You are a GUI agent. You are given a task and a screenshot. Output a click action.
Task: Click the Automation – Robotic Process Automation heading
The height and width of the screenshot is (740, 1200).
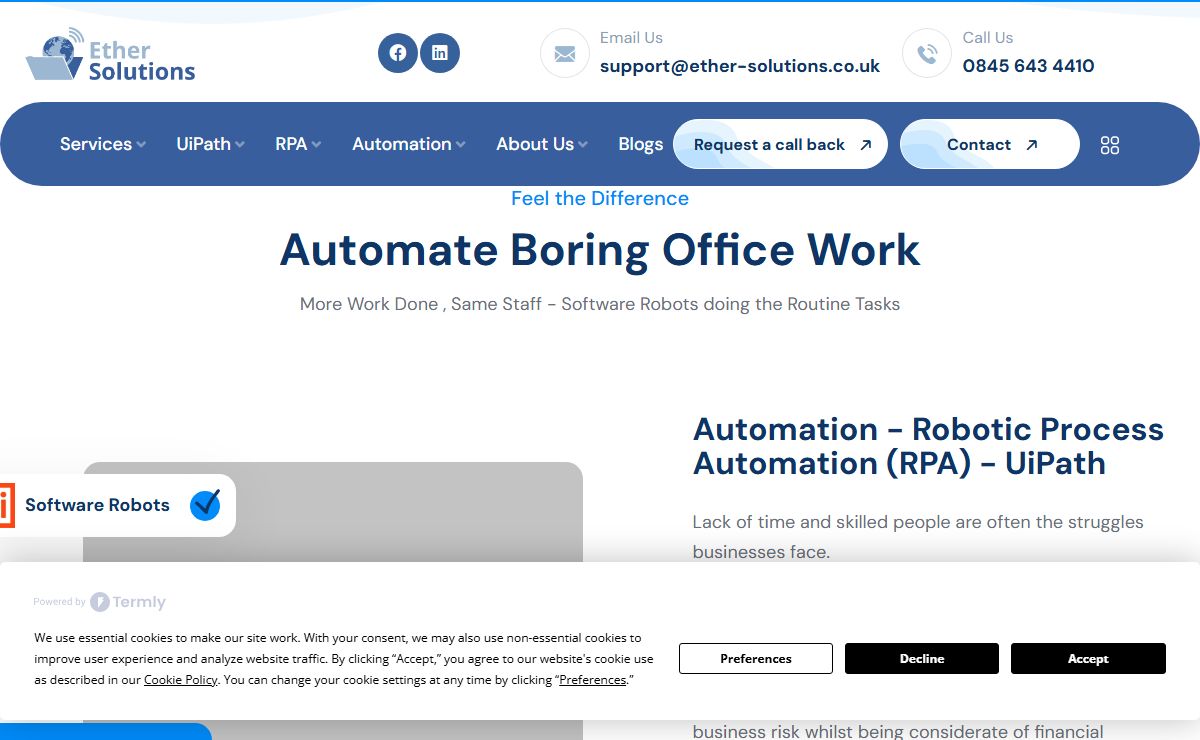928,446
